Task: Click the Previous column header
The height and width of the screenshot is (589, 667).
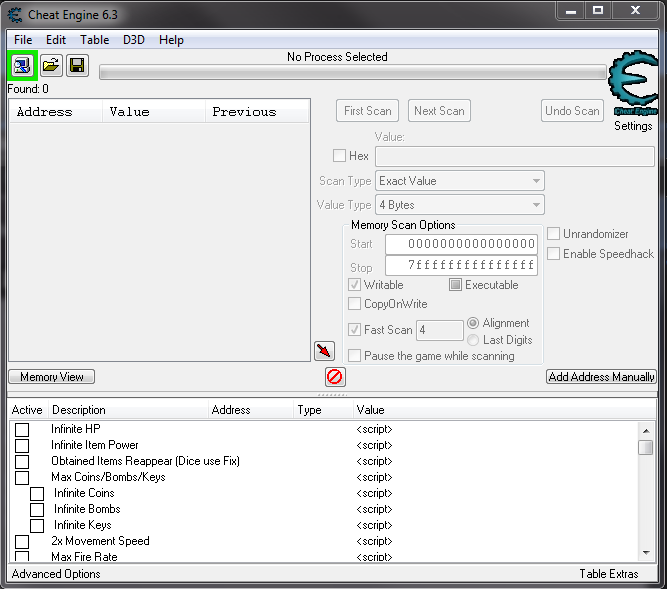Action: (257, 112)
